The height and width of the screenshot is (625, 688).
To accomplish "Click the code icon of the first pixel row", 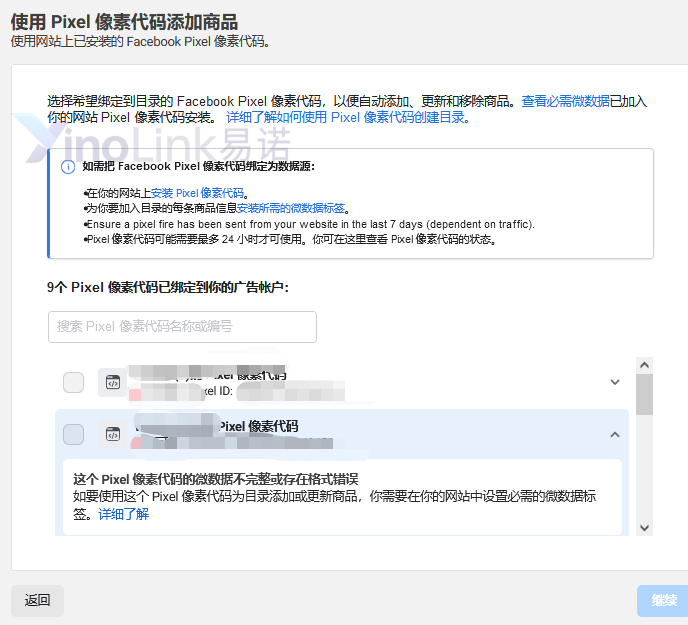I will (x=113, y=382).
